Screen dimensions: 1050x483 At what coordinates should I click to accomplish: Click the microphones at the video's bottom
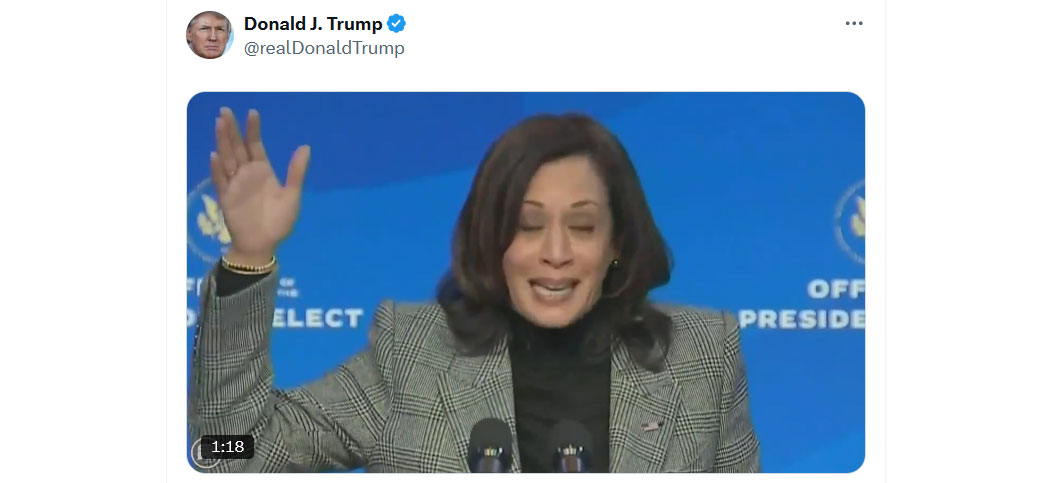click(527, 446)
